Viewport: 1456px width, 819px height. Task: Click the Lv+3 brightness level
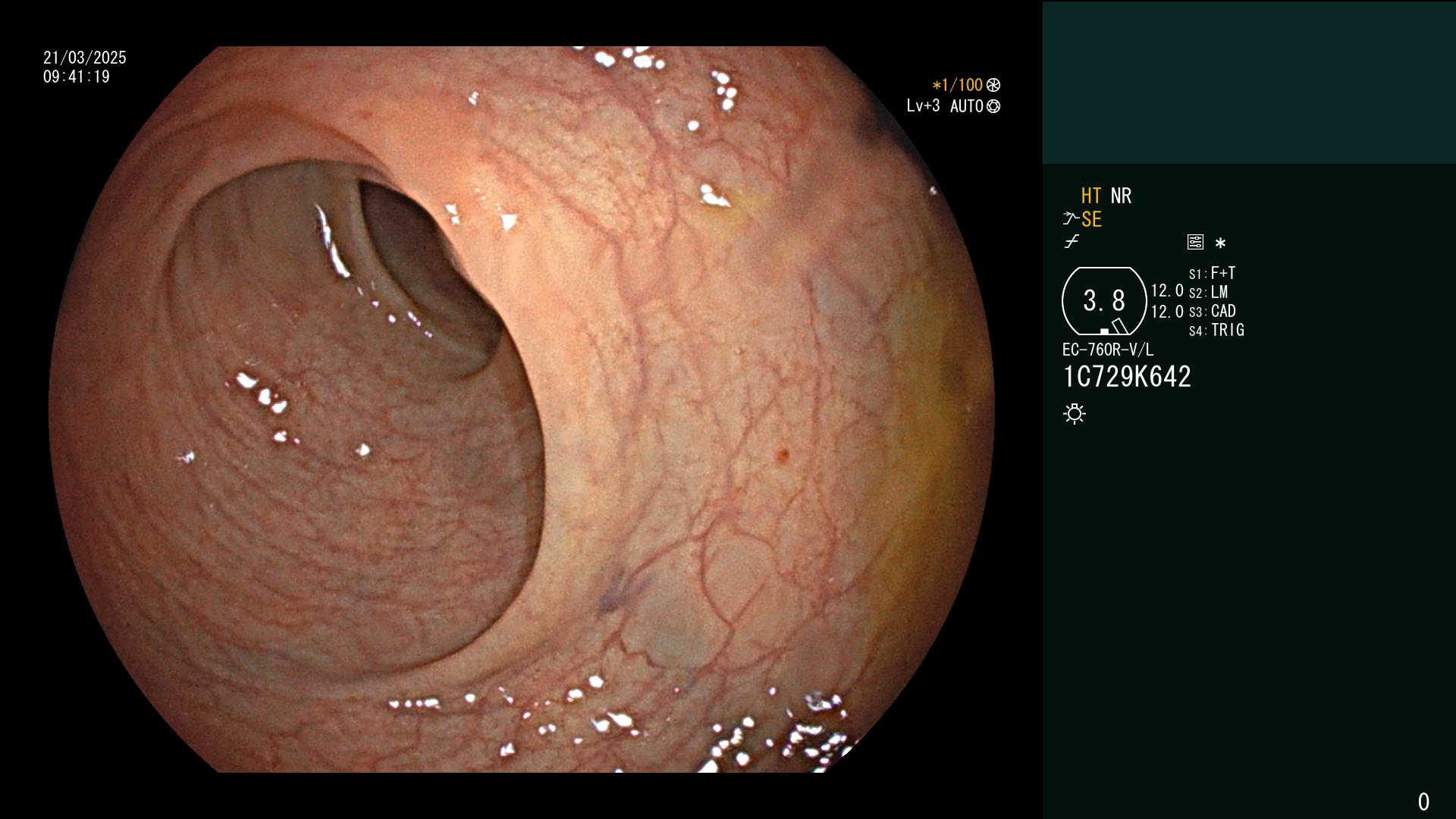[x=923, y=105]
